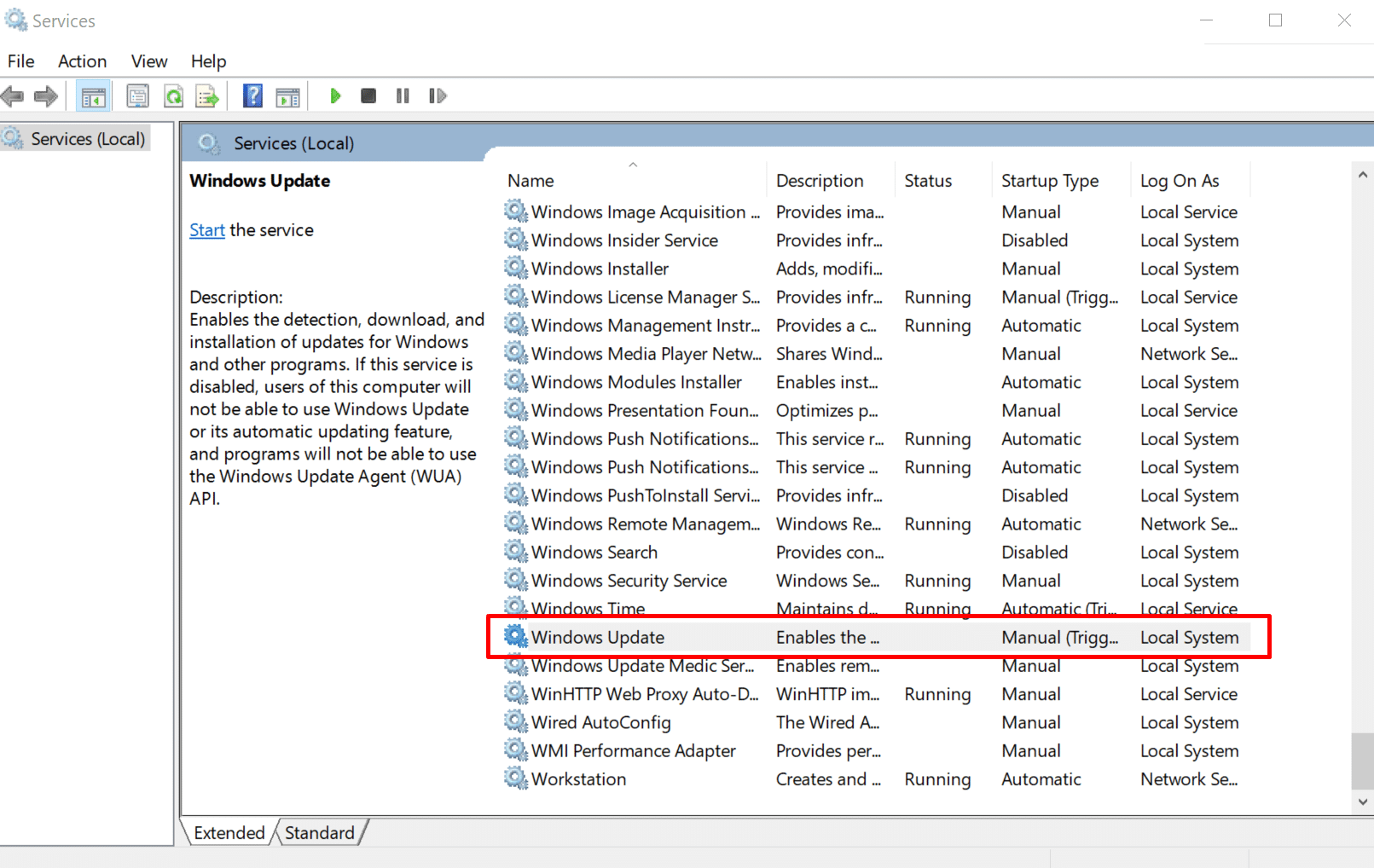Click the Stop Service toolbar icon
1374x868 pixels.
[x=368, y=95]
